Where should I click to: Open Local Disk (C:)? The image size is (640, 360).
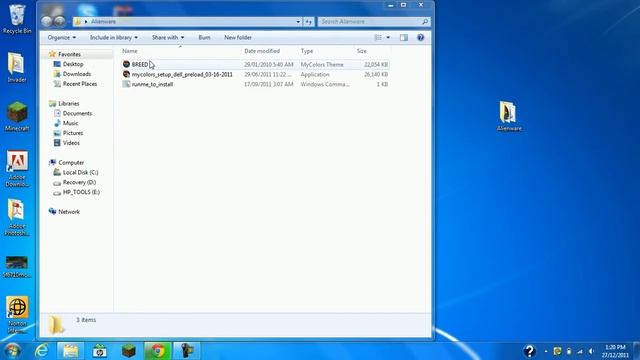tap(80, 173)
